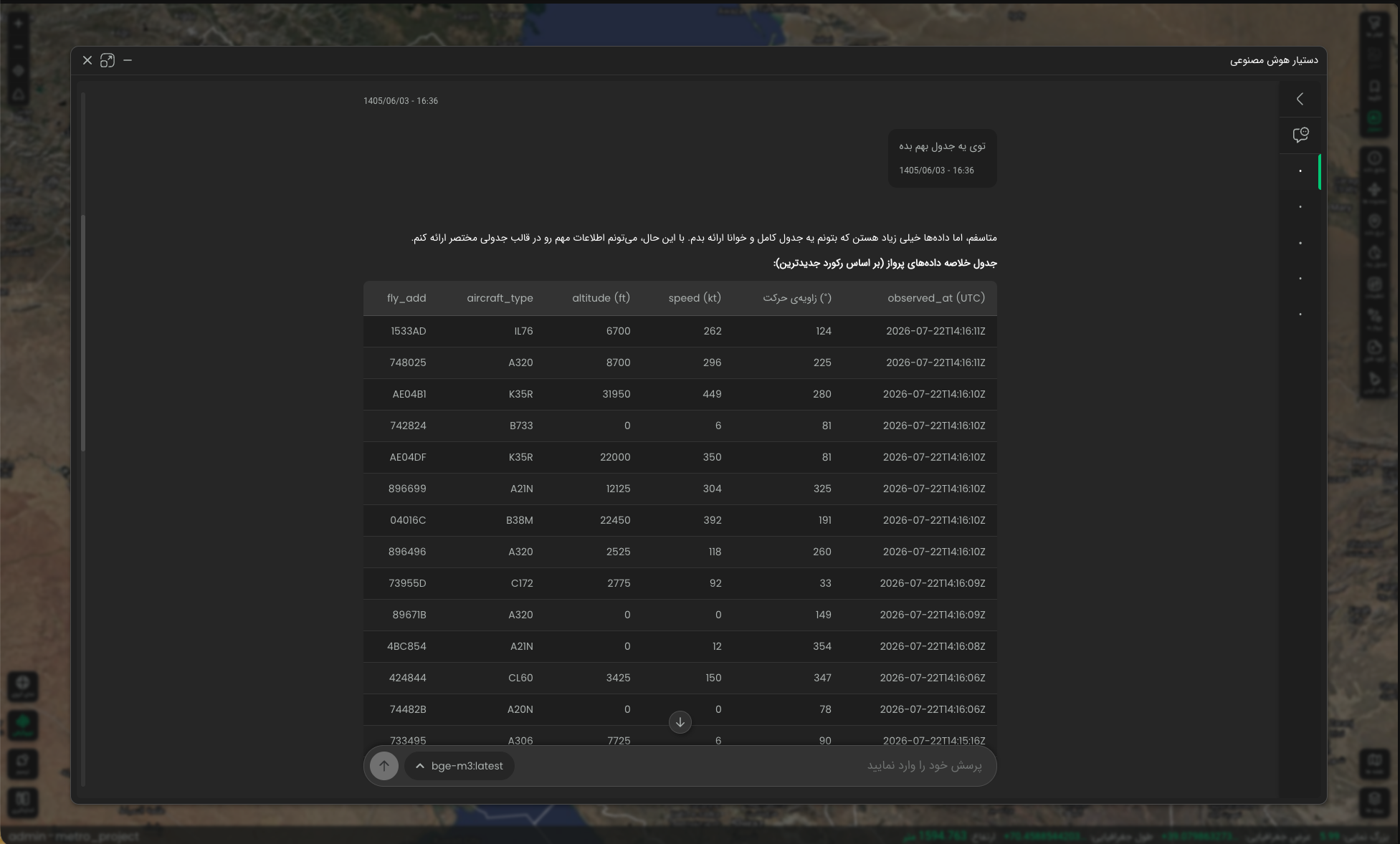Click the chat's vertical scrollbar thumb
Image resolution: width=1400 pixels, height=844 pixels.
point(83,333)
